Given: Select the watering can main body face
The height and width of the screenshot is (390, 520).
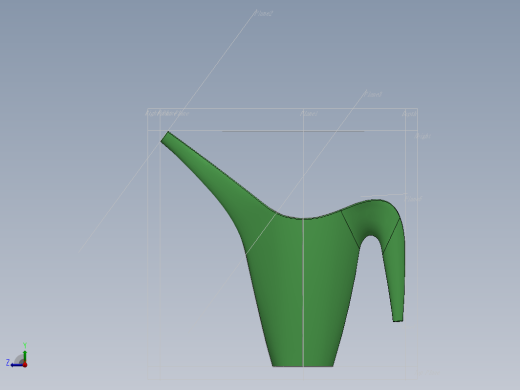Looking at the screenshot, I should tap(302, 290).
